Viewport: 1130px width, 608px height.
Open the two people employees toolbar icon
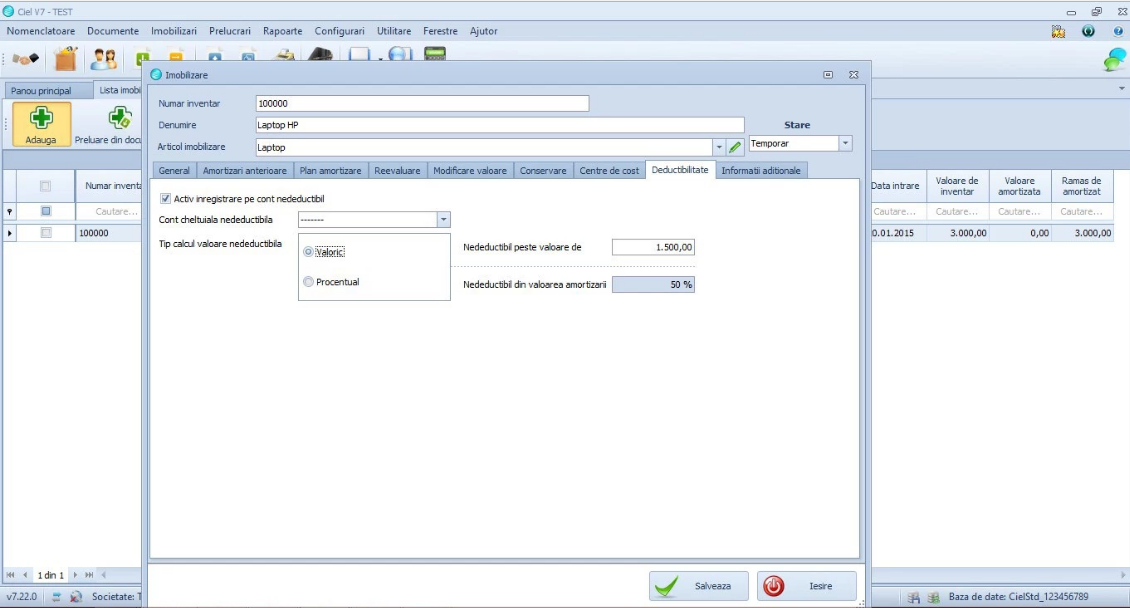104,59
